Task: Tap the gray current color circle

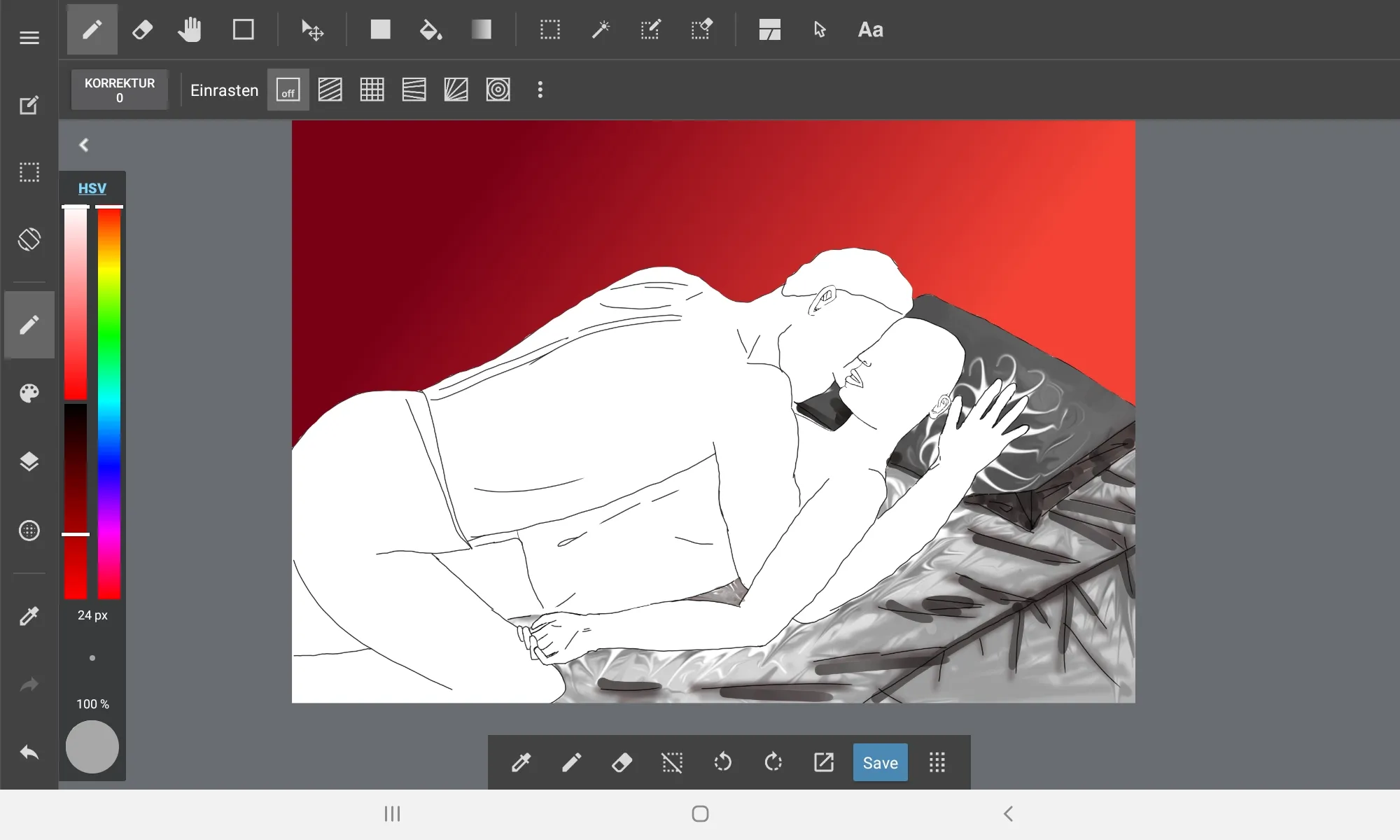Action: coord(92,747)
